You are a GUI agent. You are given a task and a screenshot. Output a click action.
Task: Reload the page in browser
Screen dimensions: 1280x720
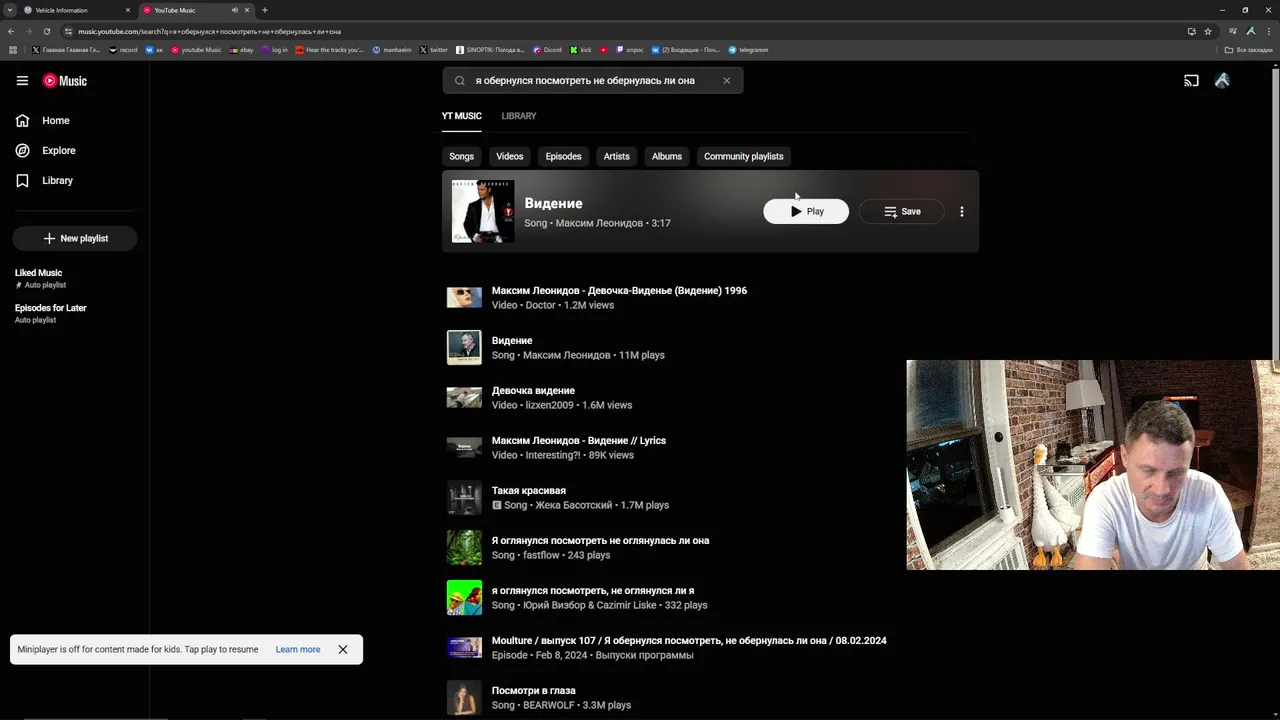coord(46,31)
